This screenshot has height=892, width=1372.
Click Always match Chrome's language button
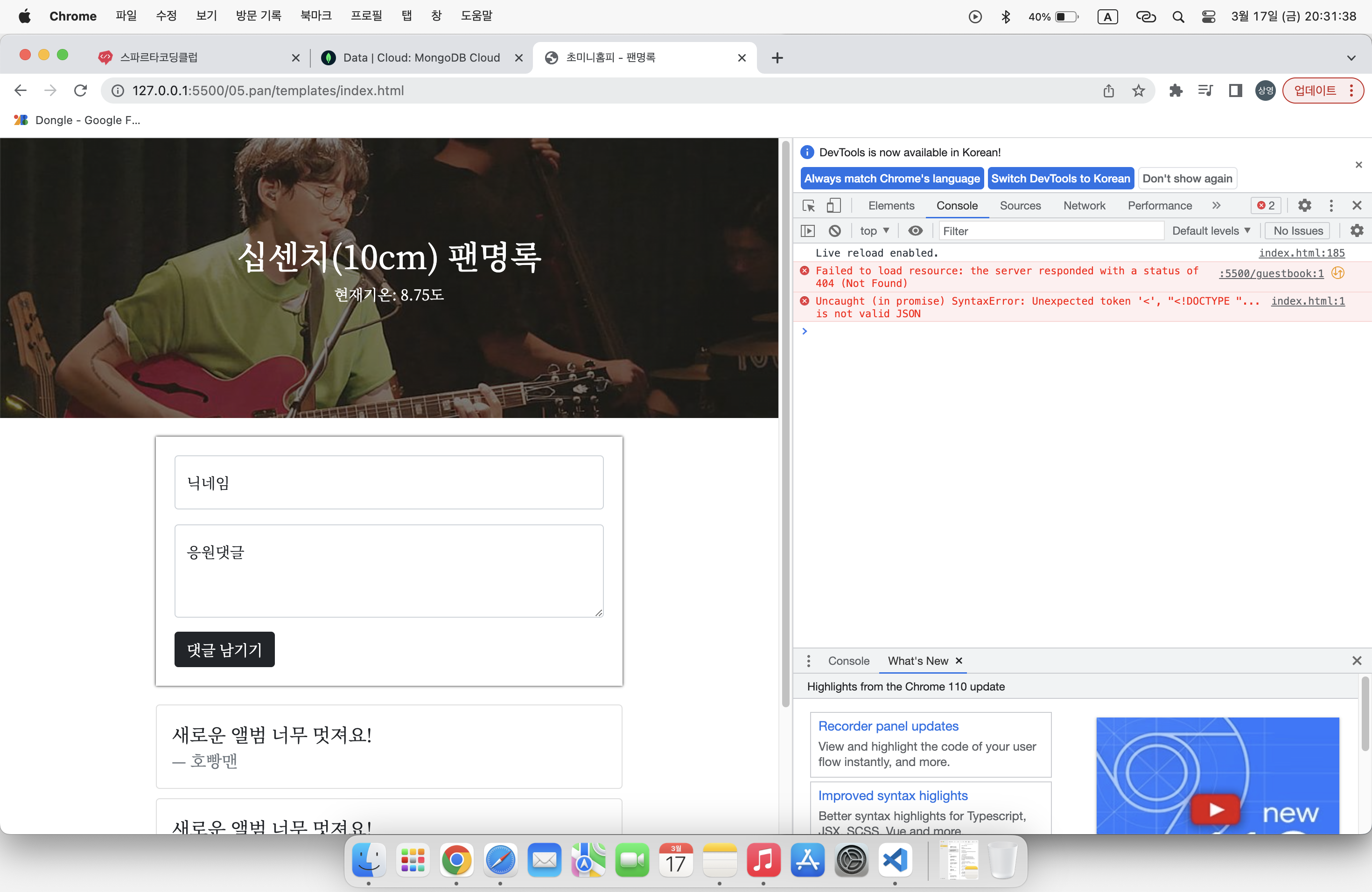pyautogui.click(x=892, y=179)
